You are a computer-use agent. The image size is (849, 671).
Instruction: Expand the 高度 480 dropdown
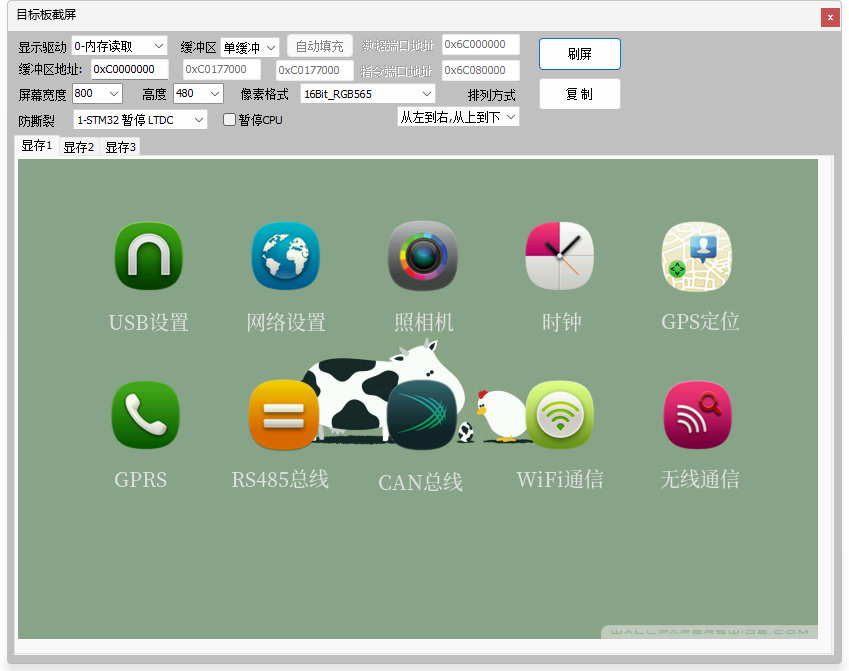(x=198, y=94)
